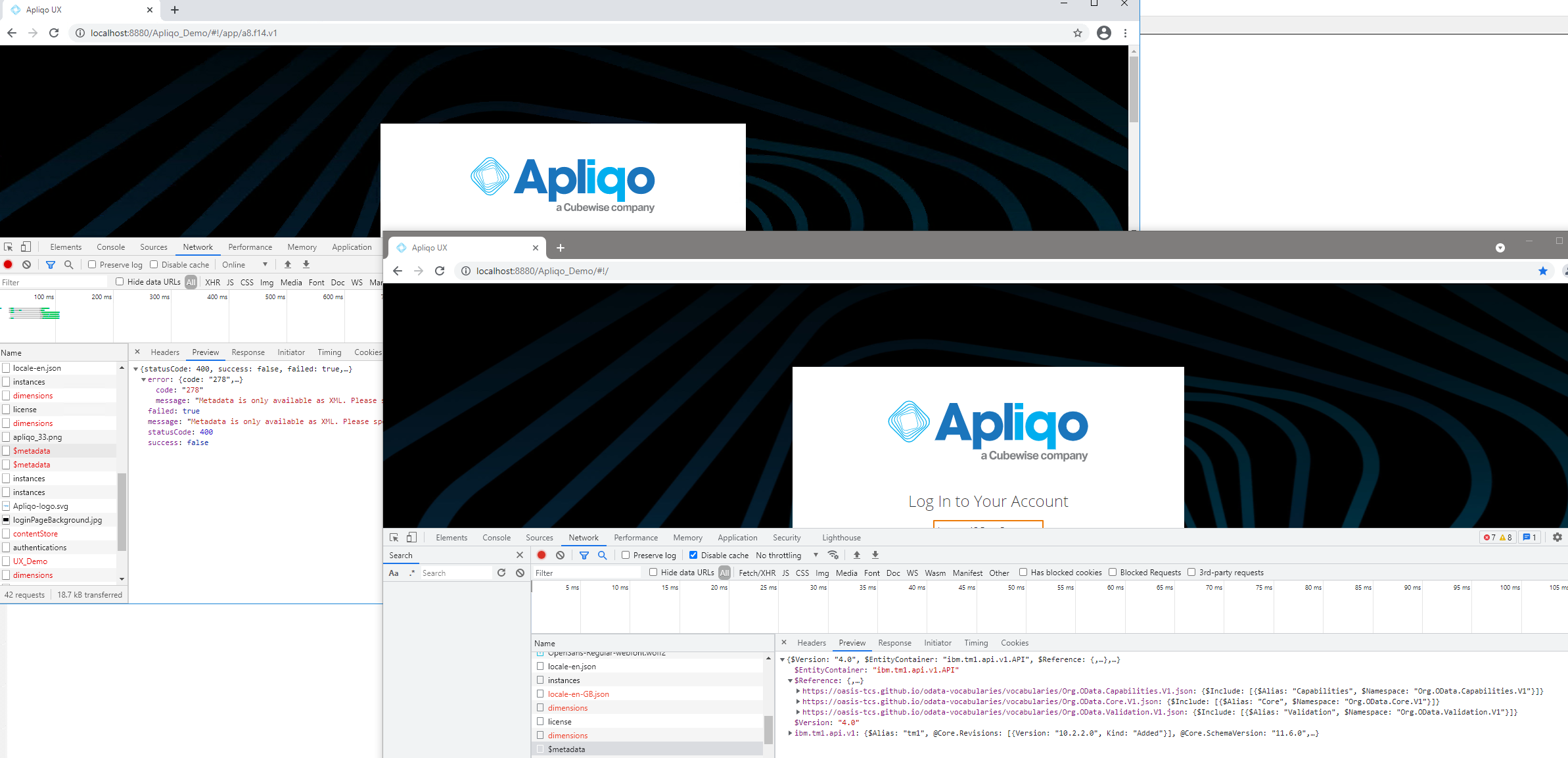1568x758 pixels.
Task: Stop recording in front window Network panel
Action: (542, 555)
